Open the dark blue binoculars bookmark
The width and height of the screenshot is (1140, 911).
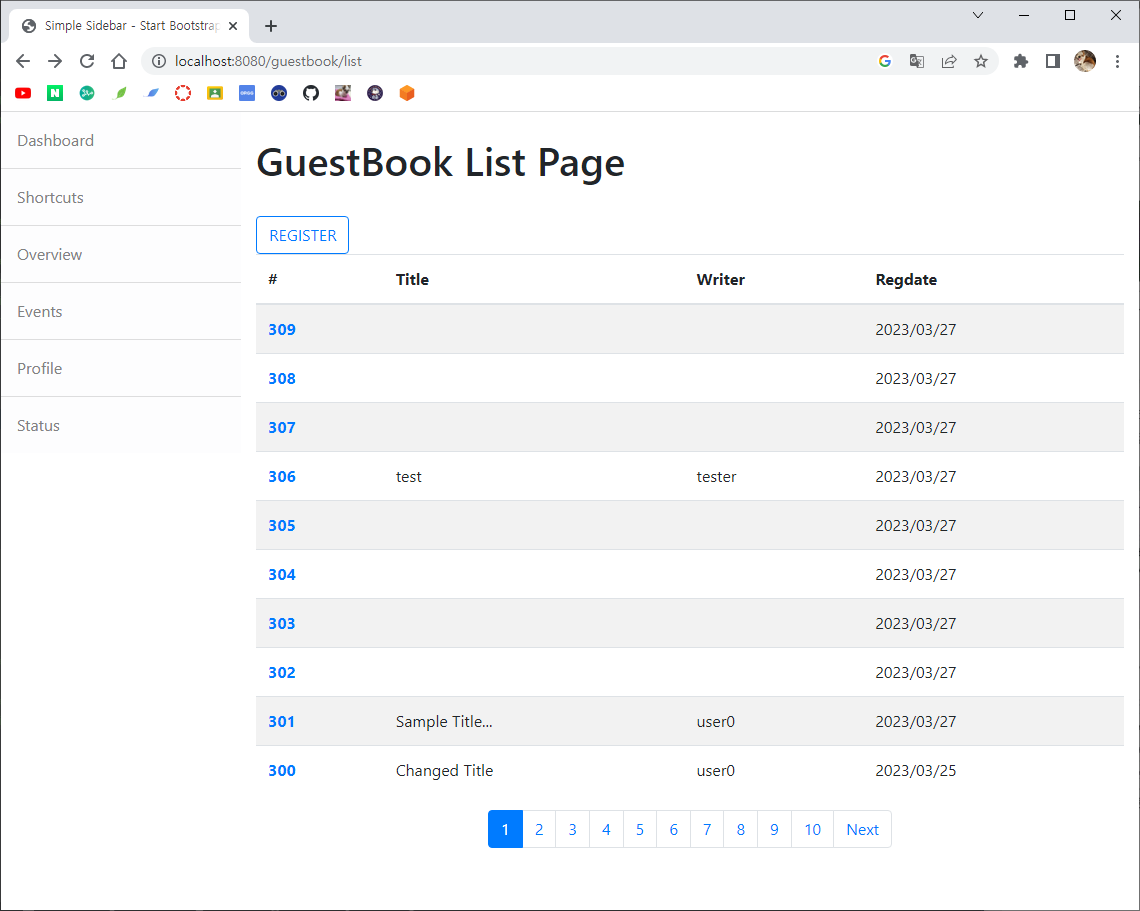point(279,93)
